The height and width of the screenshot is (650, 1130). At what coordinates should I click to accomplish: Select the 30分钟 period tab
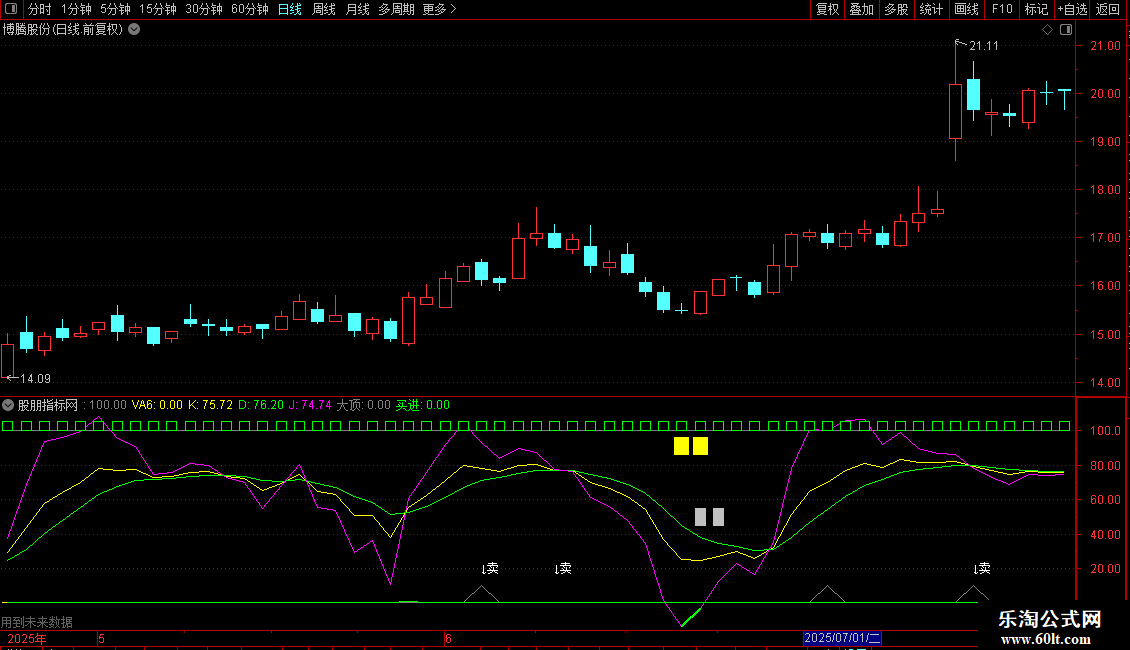[204, 9]
